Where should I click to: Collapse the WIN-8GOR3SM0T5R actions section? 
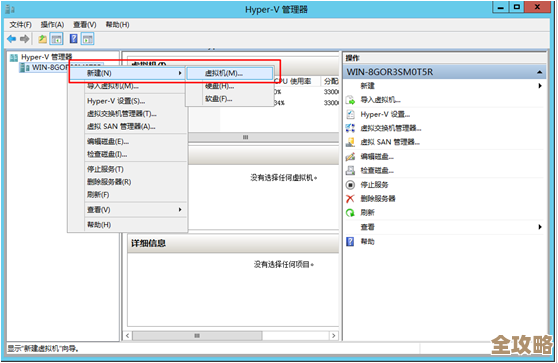click(539, 72)
